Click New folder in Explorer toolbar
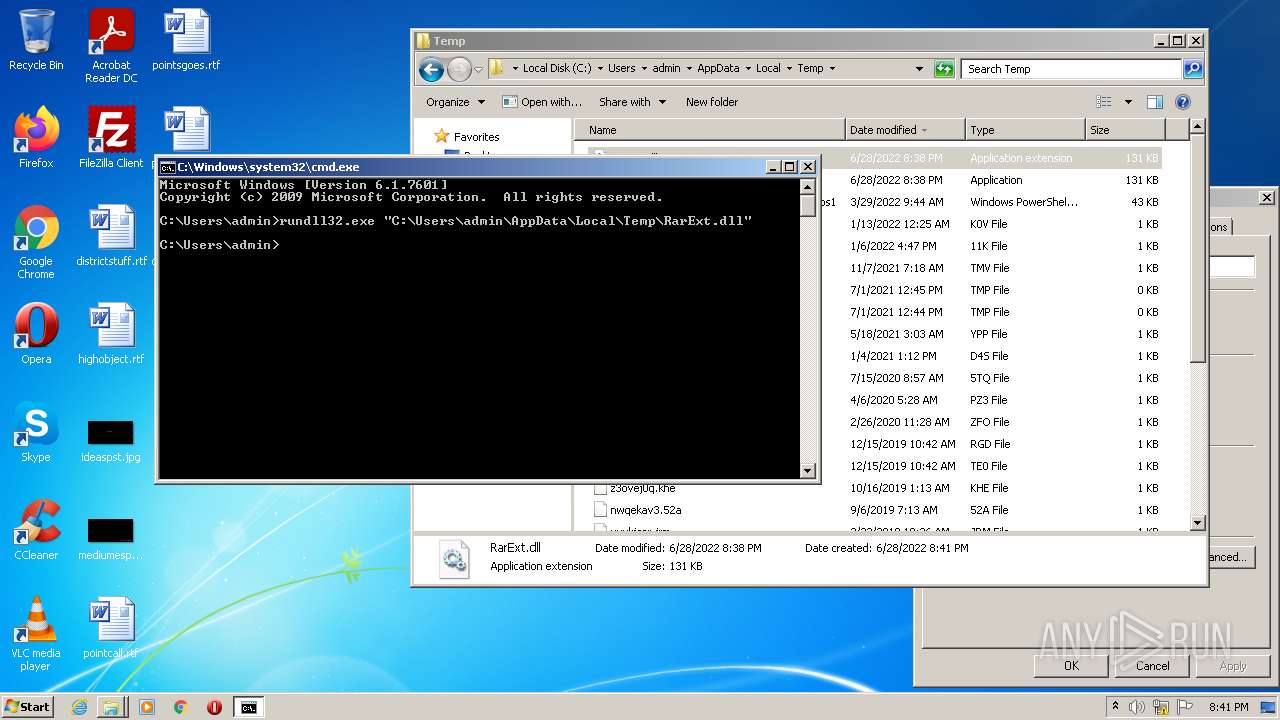This screenshot has height=720, width=1280. click(x=712, y=102)
